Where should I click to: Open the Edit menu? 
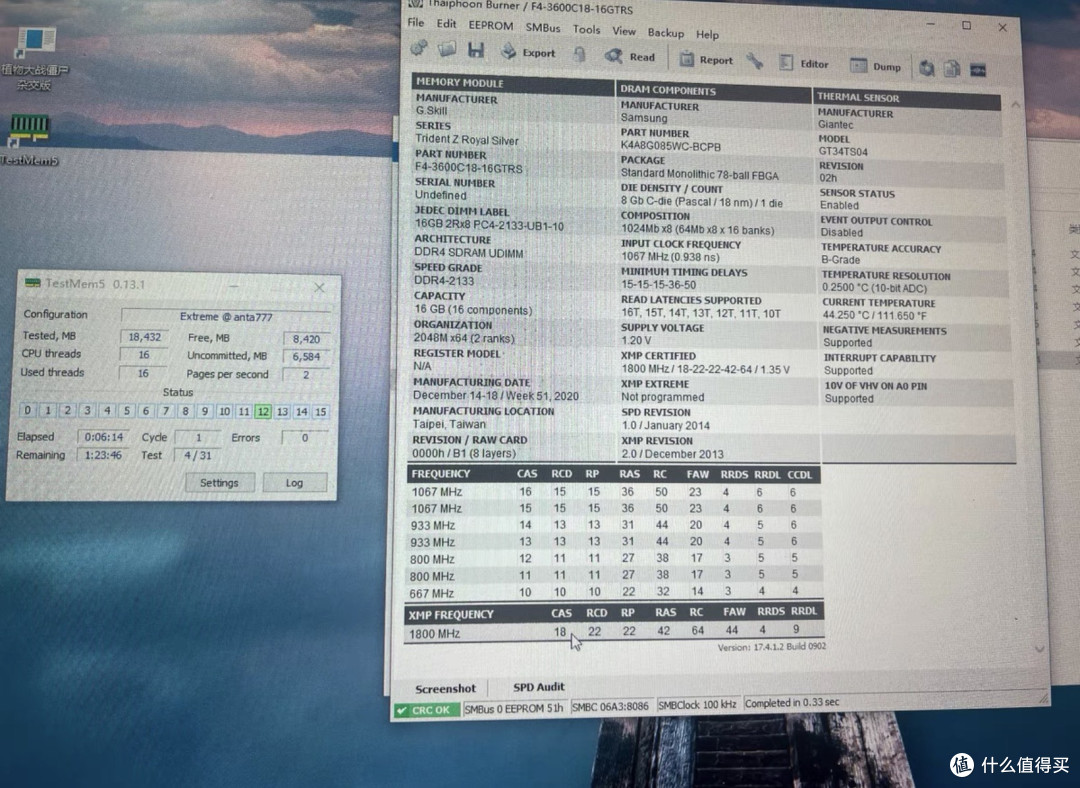pos(446,23)
